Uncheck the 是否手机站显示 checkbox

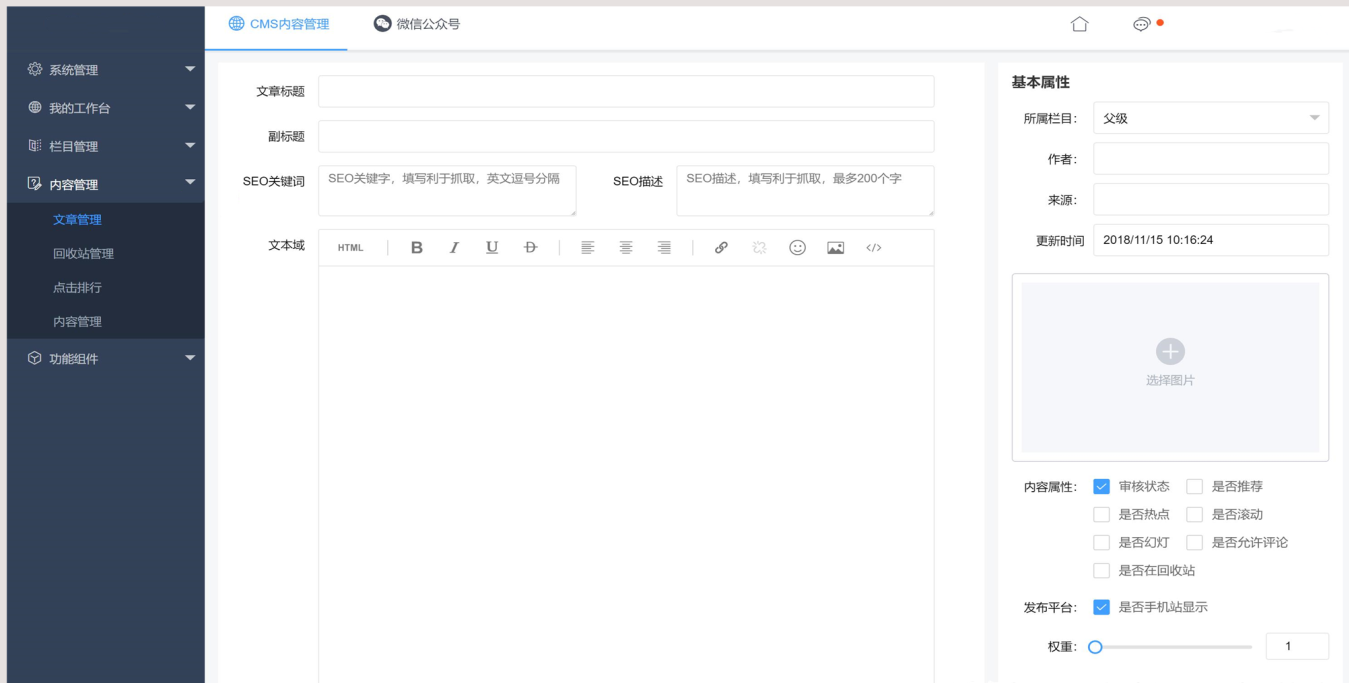point(1101,607)
